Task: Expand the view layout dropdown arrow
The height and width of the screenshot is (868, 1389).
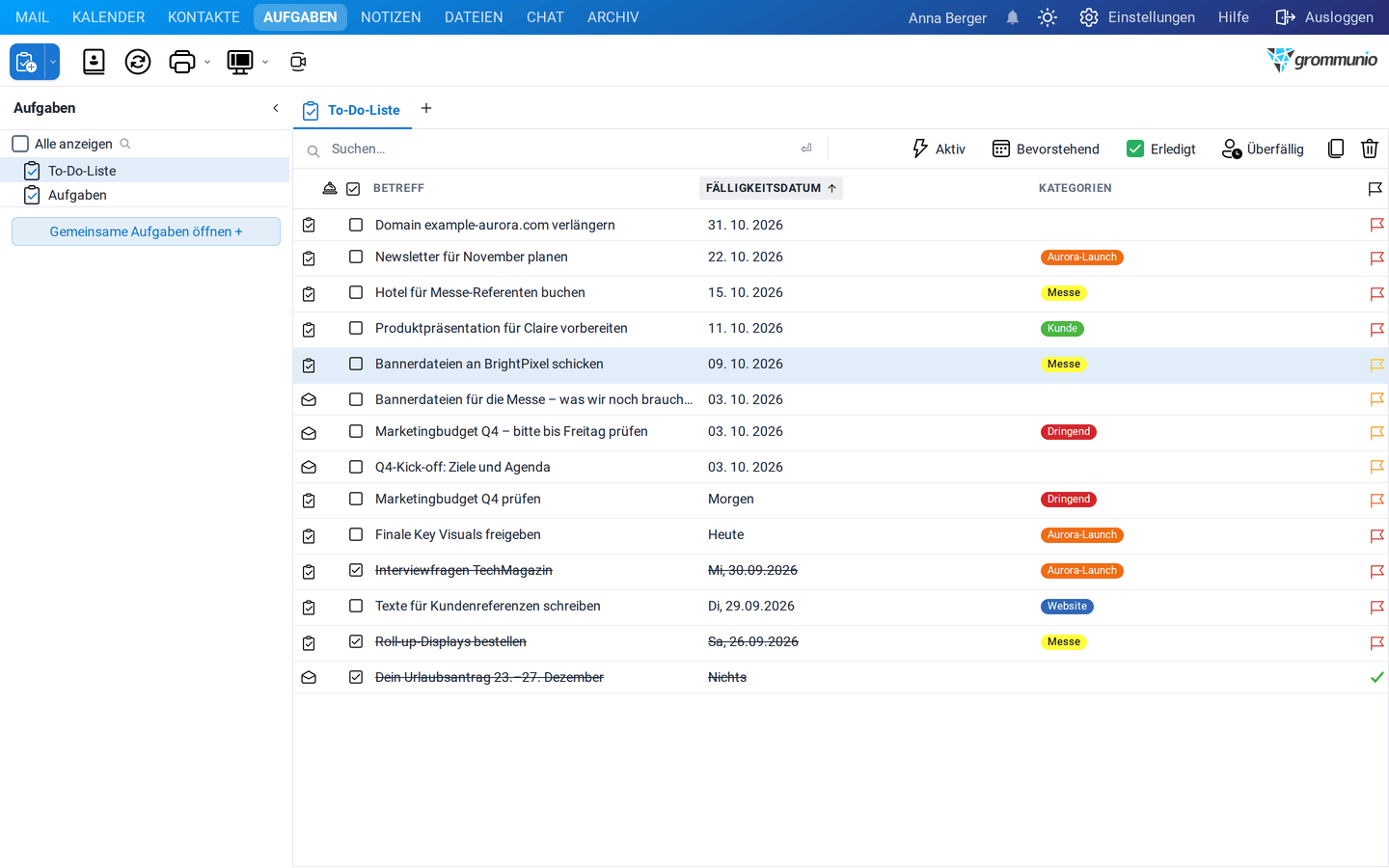Action: (265, 62)
